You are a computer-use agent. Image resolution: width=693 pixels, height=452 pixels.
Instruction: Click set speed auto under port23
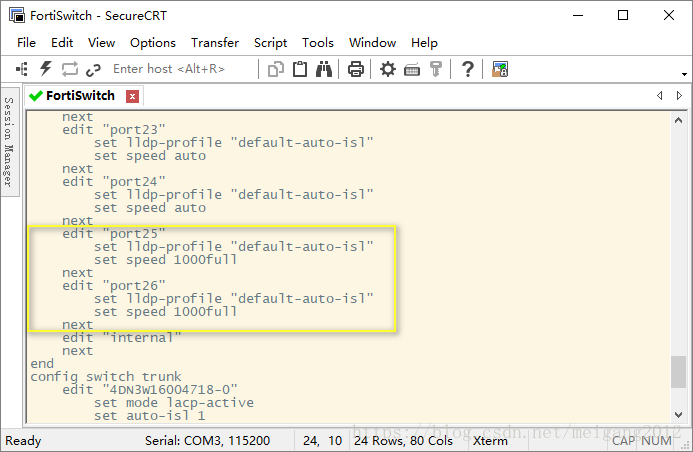pyautogui.click(x=150, y=156)
